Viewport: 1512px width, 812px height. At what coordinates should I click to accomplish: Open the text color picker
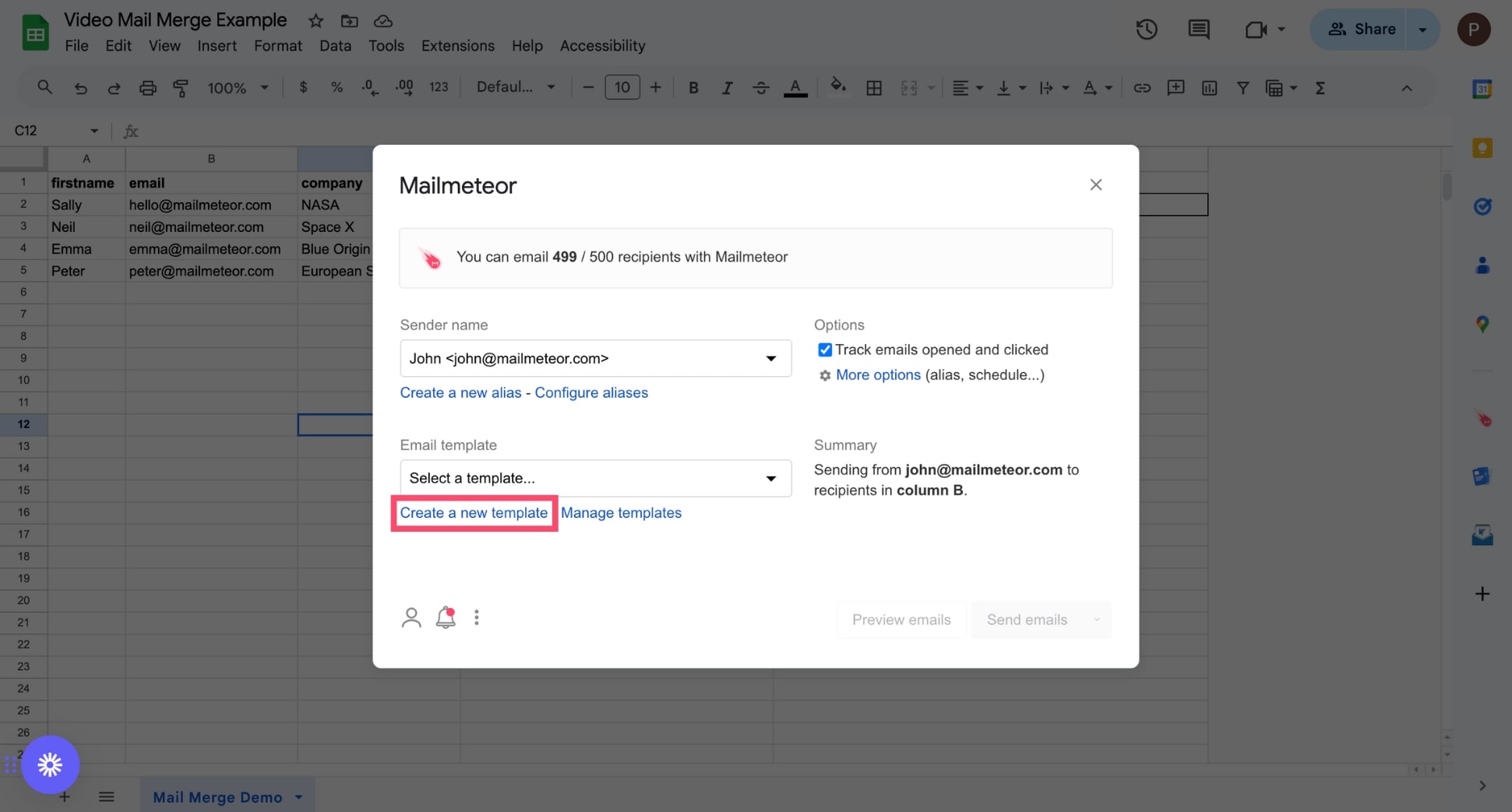tap(795, 88)
